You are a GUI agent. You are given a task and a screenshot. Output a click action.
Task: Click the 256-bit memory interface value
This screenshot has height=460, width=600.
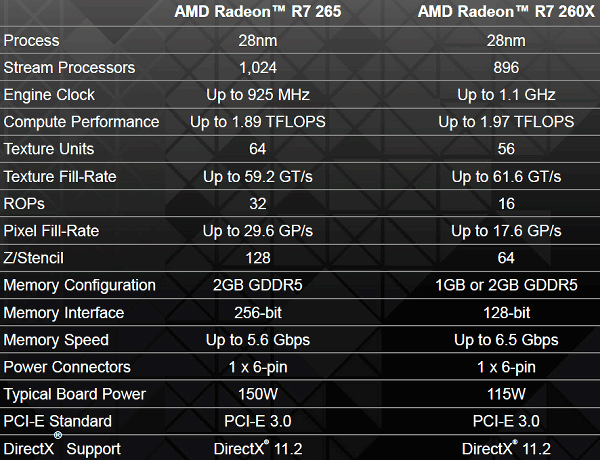(258, 313)
